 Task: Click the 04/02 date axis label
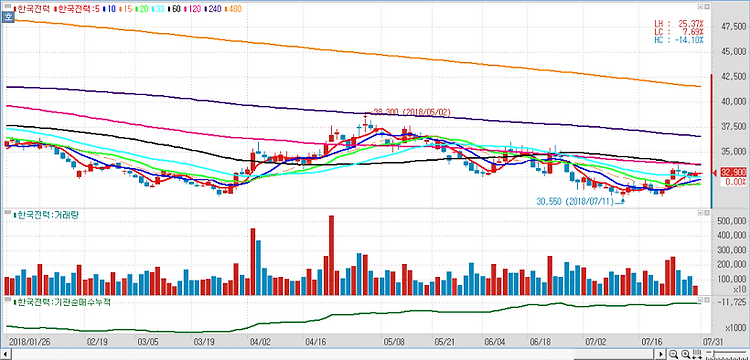pos(261,342)
